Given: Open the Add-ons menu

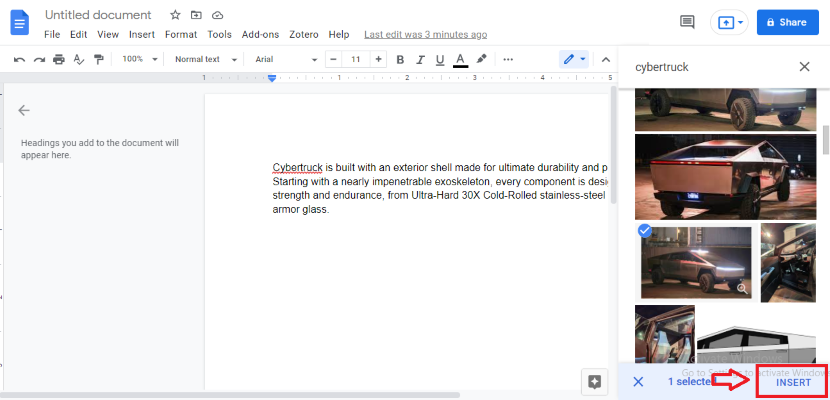Looking at the screenshot, I should coord(260,34).
